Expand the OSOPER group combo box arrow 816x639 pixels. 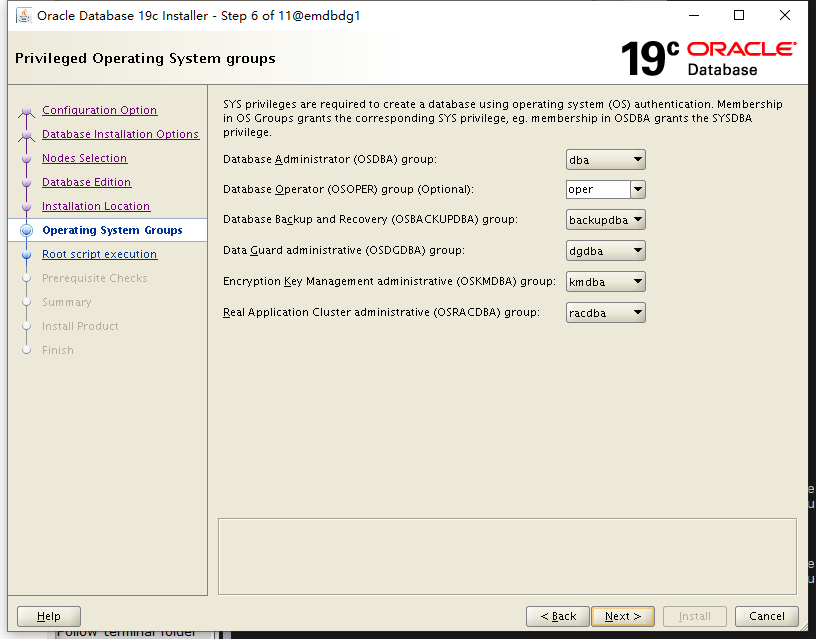[638, 189]
